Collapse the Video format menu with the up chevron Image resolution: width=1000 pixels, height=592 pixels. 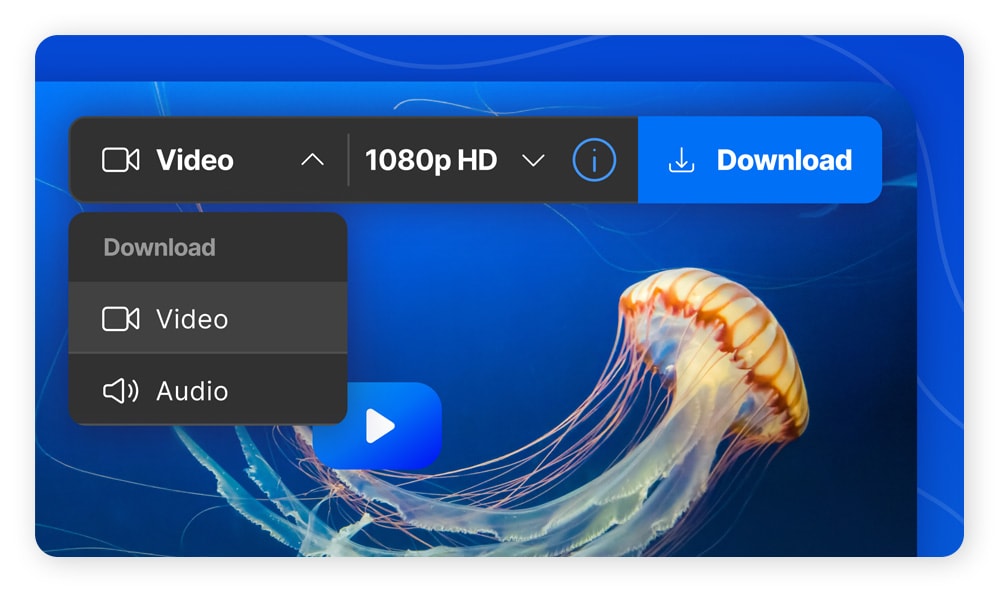313,159
